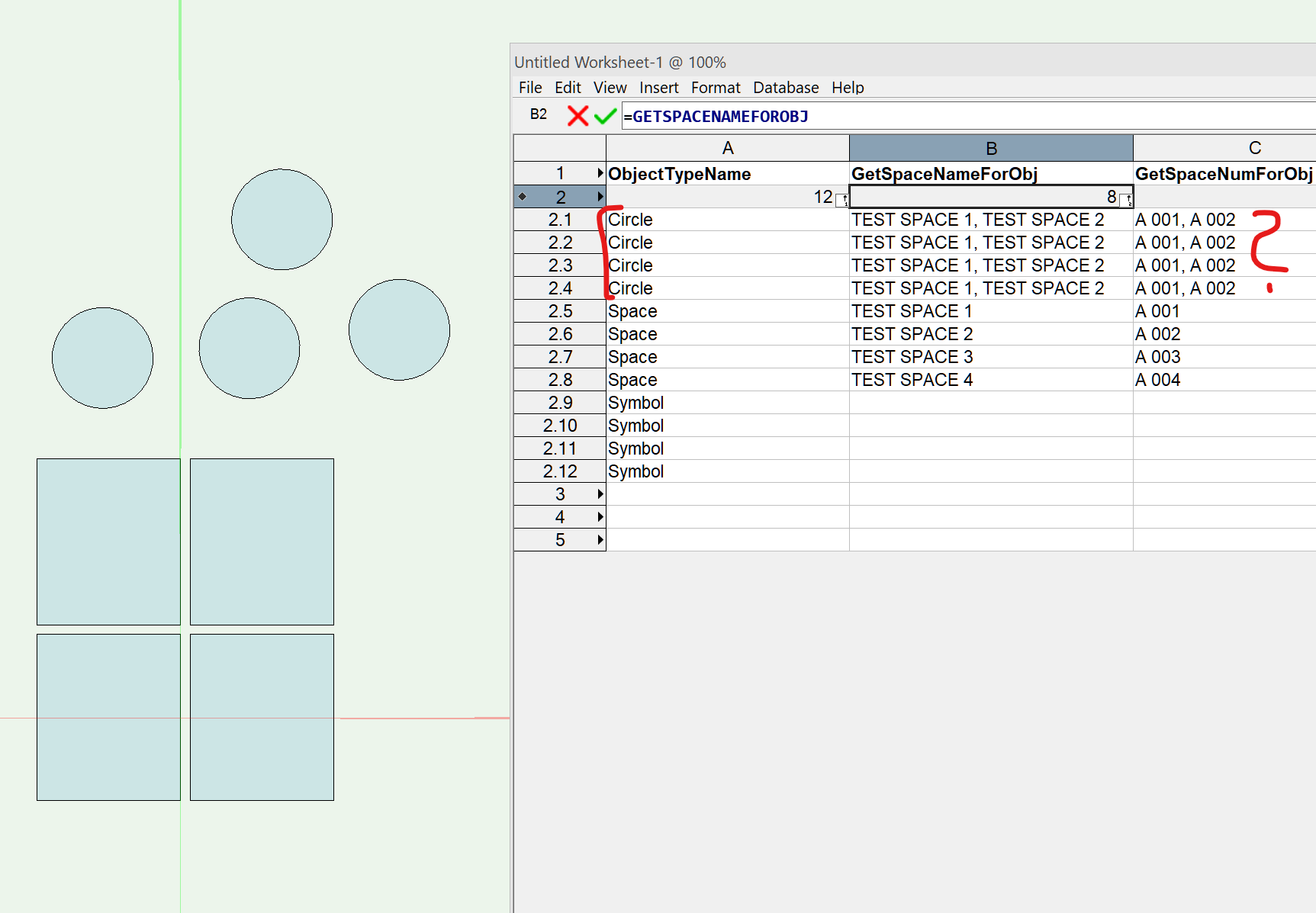Open the Database menu

785,88
